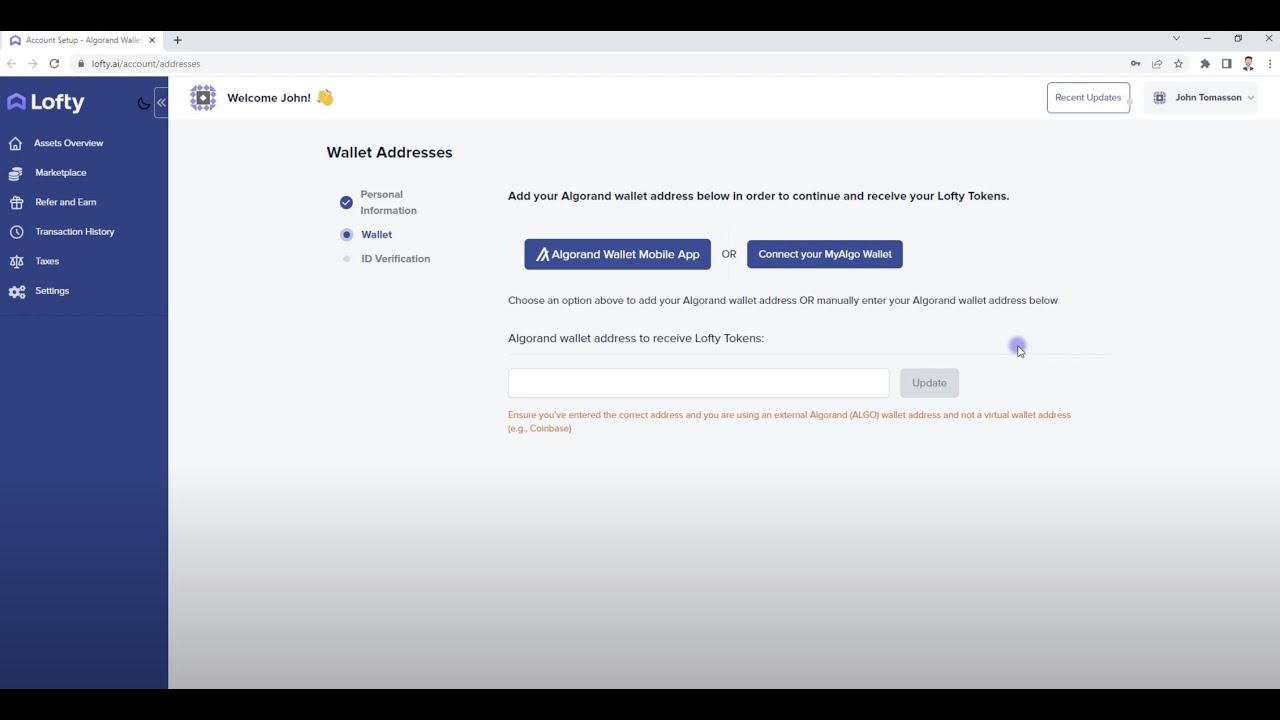This screenshot has width=1280, height=720.
Task: Click the Chrome profile avatar
Action: tap(1248, 64)
